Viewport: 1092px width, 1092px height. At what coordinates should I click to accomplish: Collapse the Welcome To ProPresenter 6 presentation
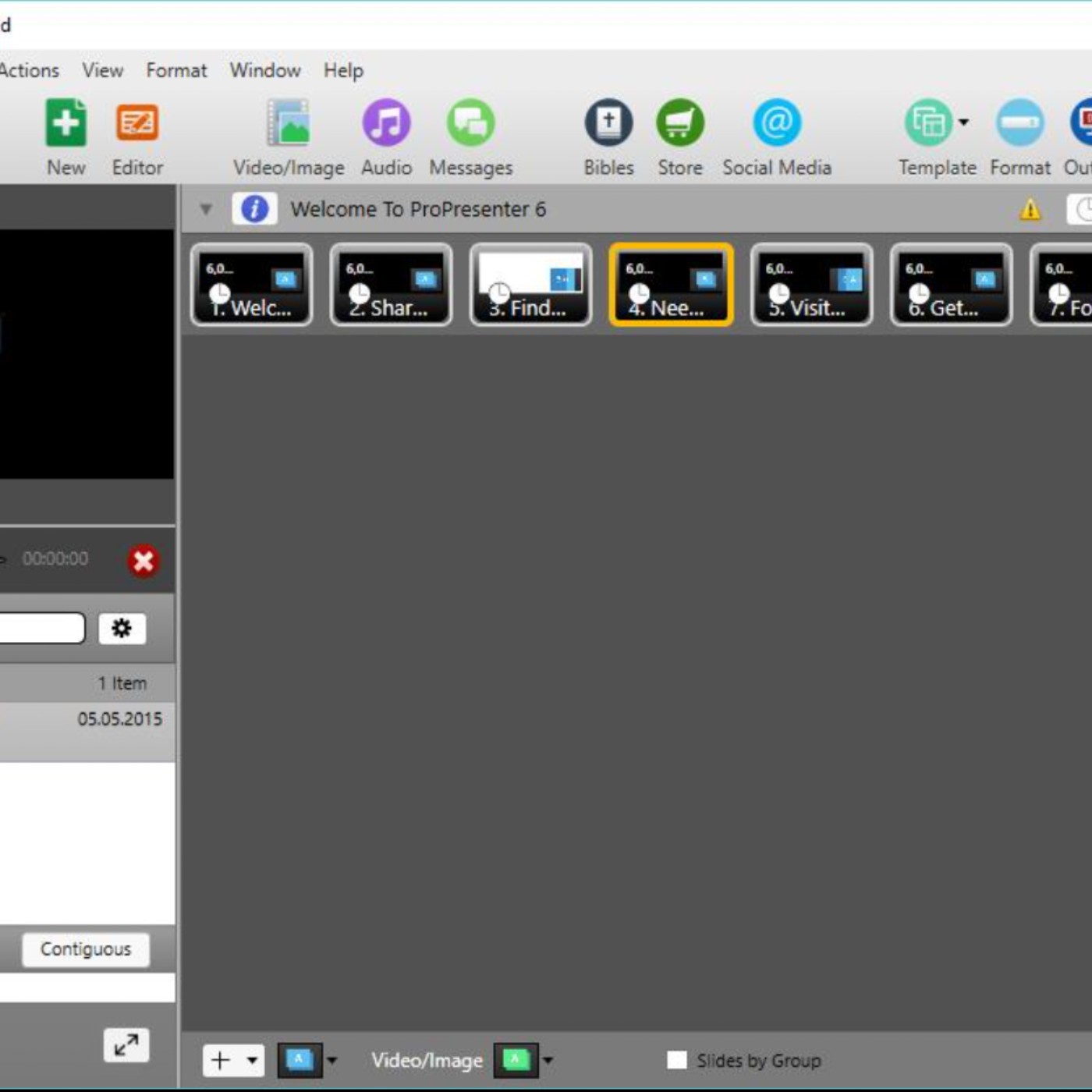click(x=206, y=209)
